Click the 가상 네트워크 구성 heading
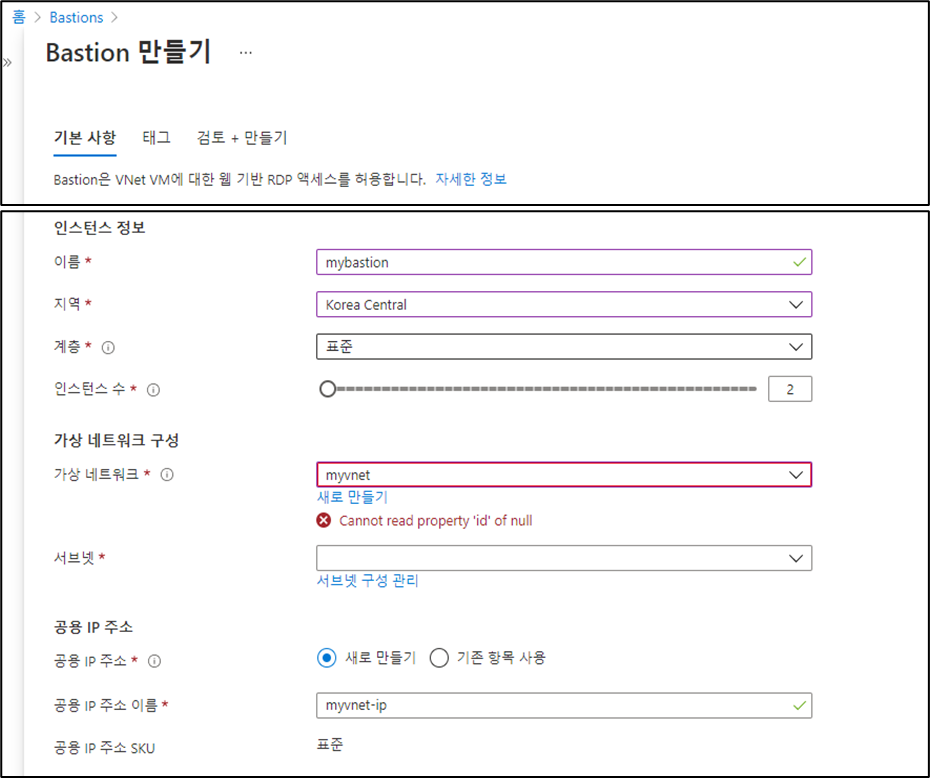The image size is (930, 778). click(x=116, y=440)
